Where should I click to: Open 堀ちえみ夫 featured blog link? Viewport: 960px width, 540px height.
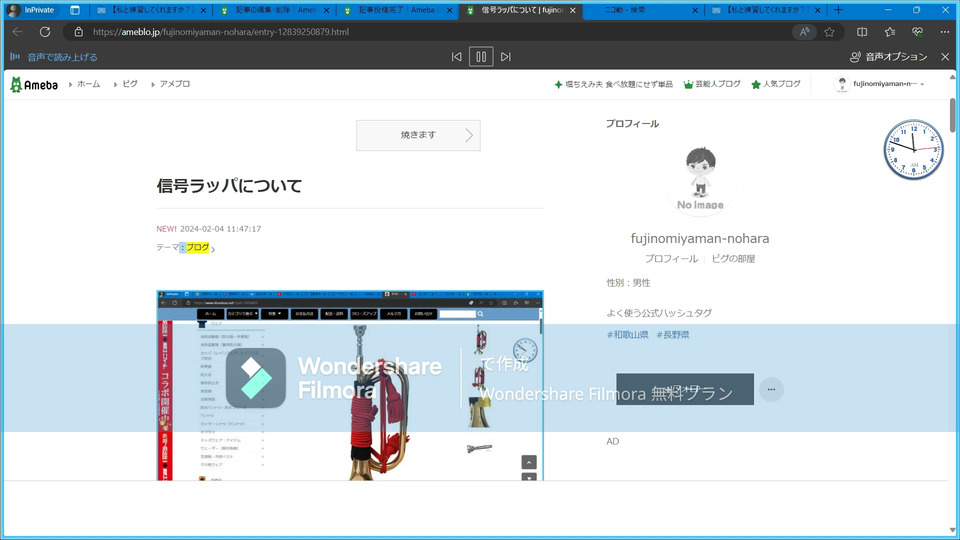[x=613, y=84]
